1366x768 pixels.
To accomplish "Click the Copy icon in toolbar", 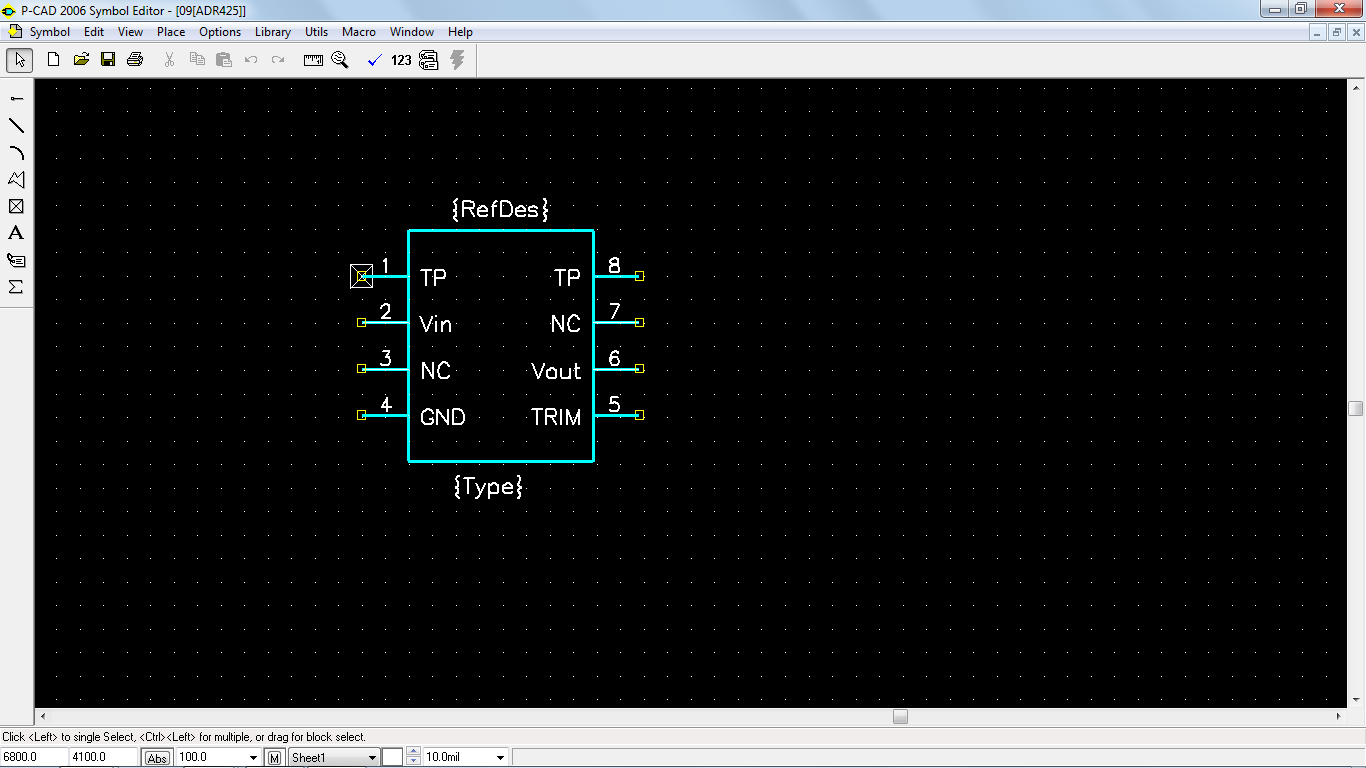I will (x=197, y=60).
